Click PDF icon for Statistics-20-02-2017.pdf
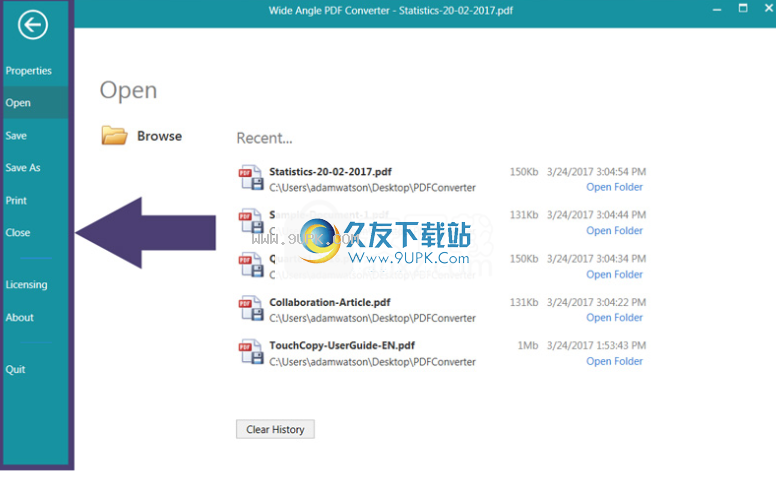776x483 pixels. 251,178
